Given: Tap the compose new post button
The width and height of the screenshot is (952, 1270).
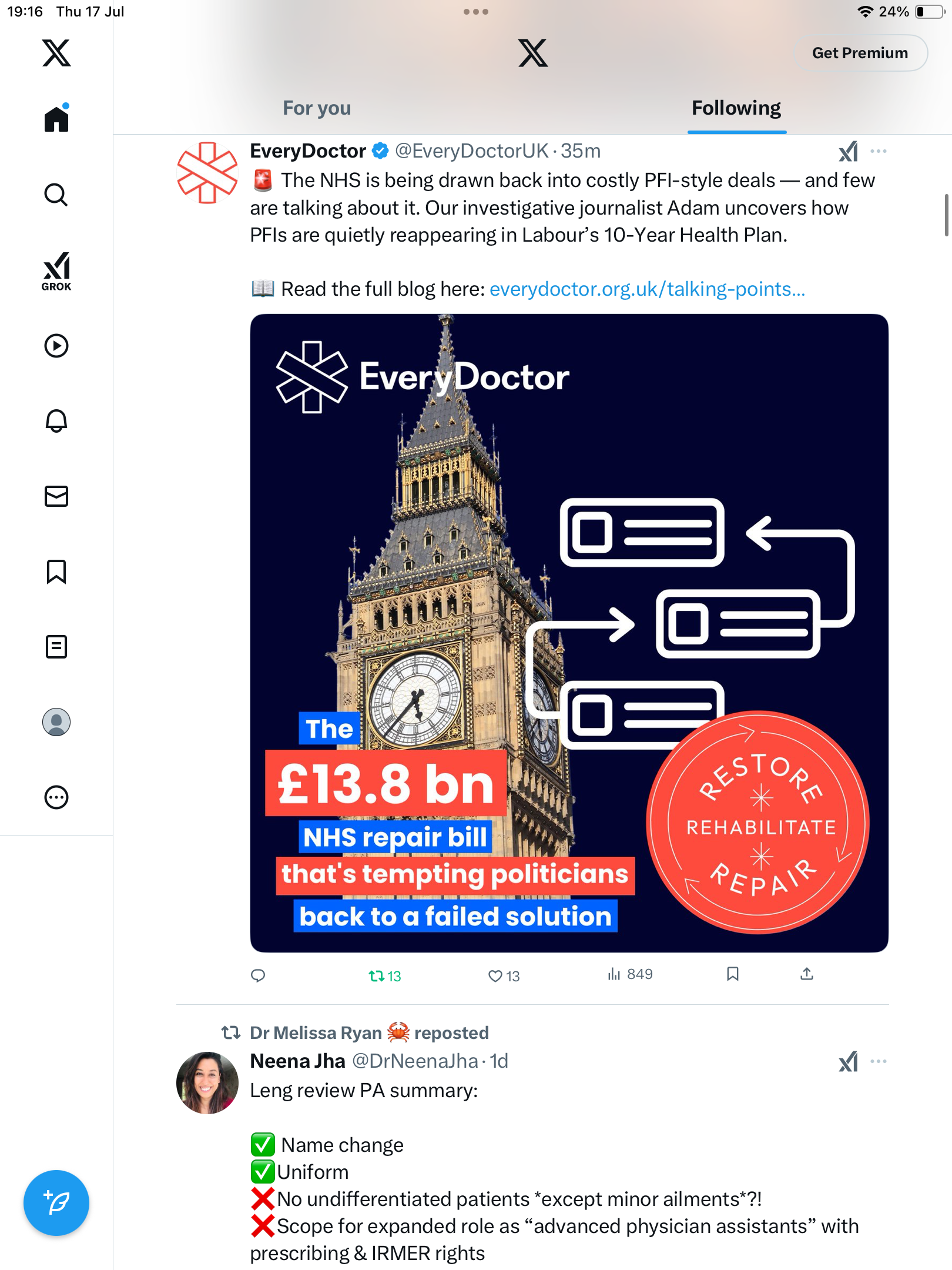Looking at the screenshot, I should [56, 1203].
